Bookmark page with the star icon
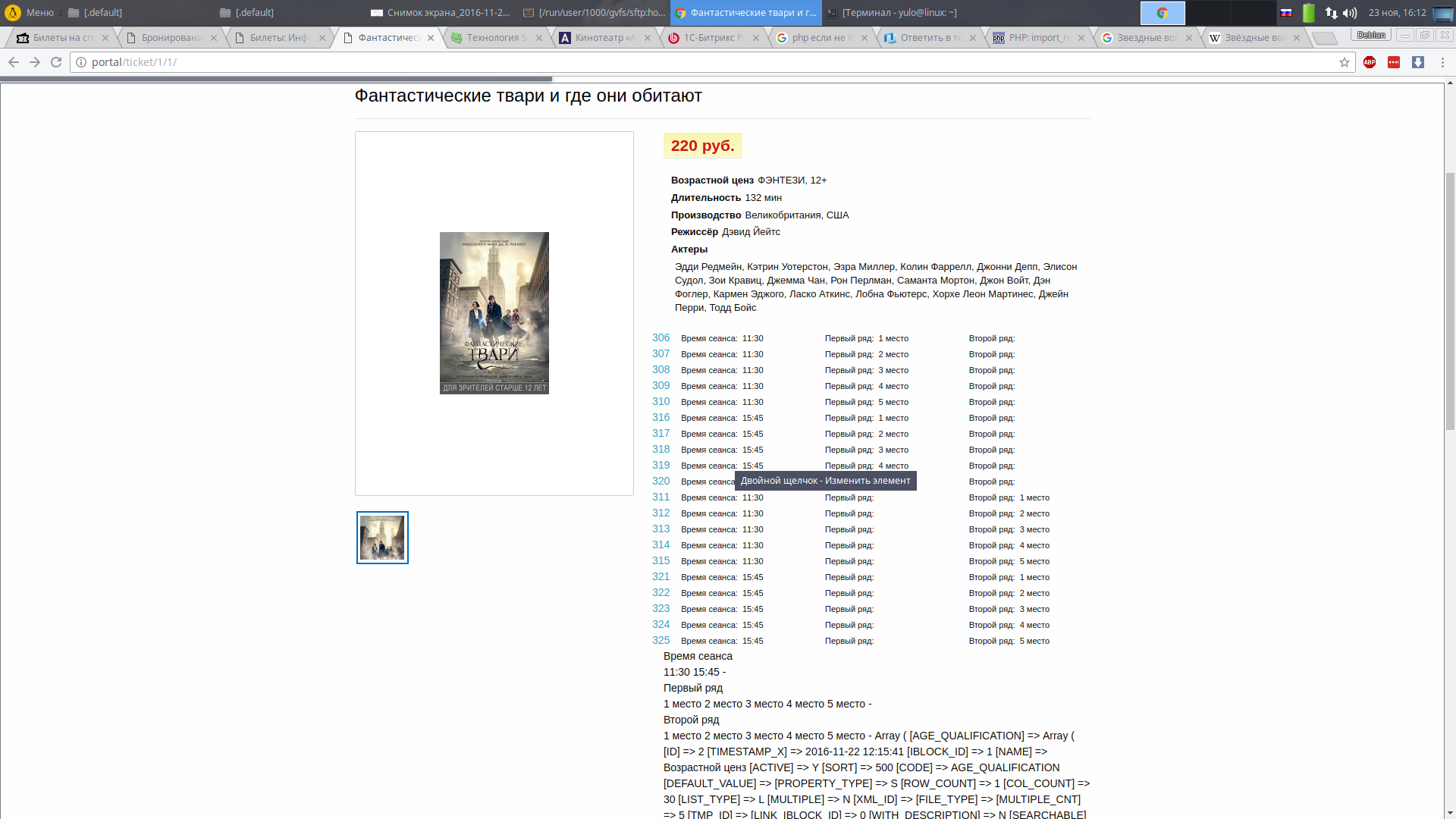This screenshot has height=819, width=1456. click(1345, 62)
